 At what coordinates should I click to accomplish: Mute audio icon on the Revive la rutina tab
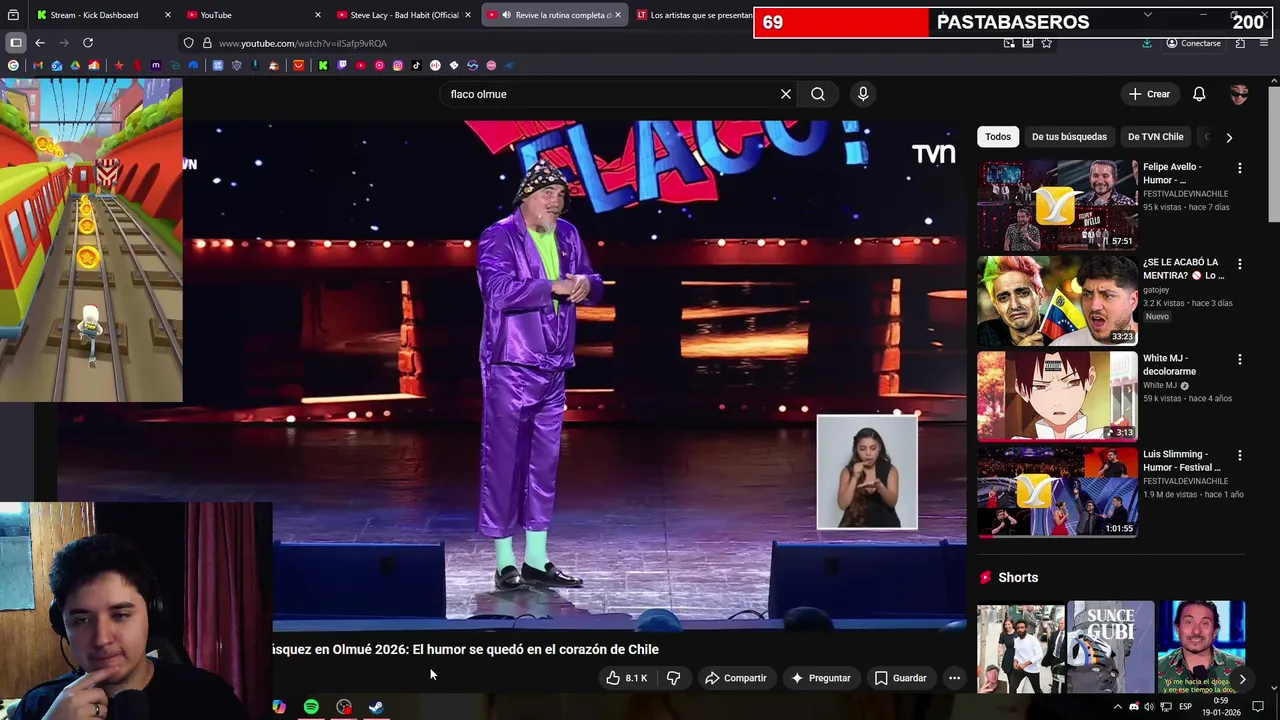coord(507,15)
